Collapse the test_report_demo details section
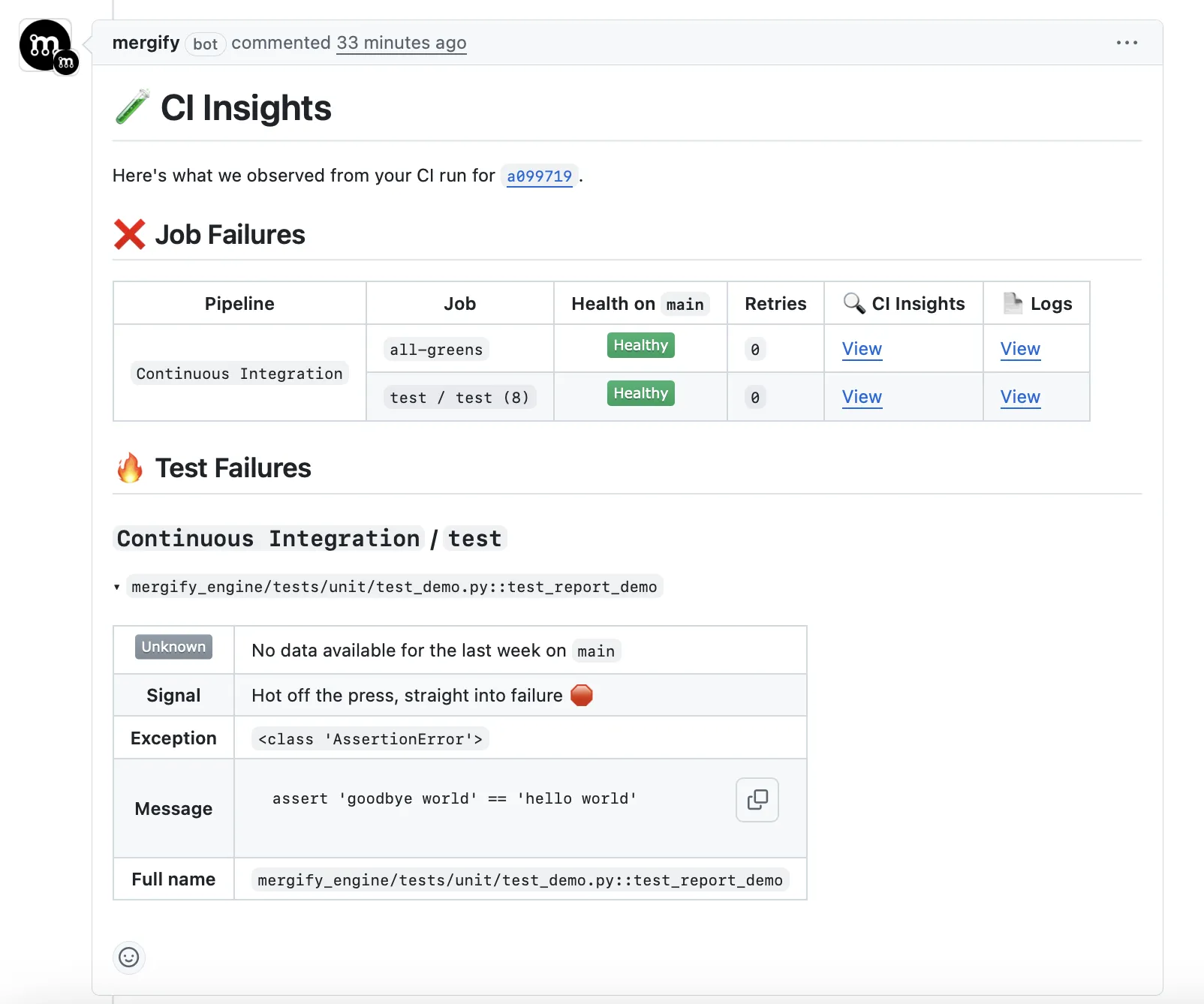The image size is (1204, 1004). (117, 587)
